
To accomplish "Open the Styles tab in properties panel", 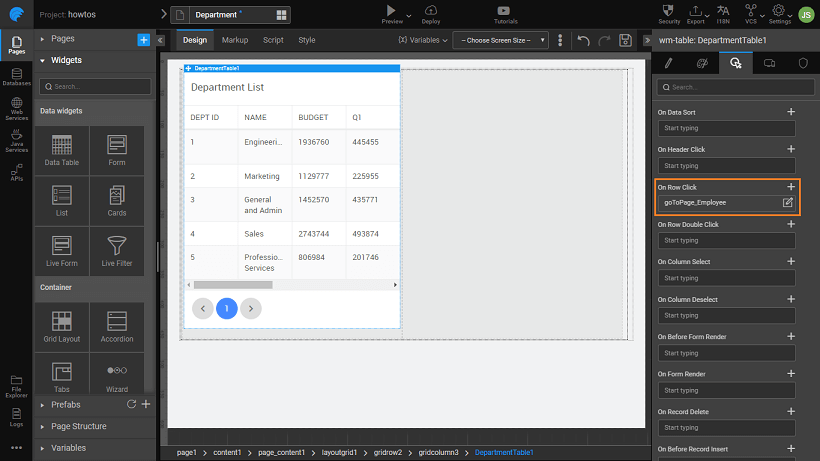I will (x=700, y=63).
